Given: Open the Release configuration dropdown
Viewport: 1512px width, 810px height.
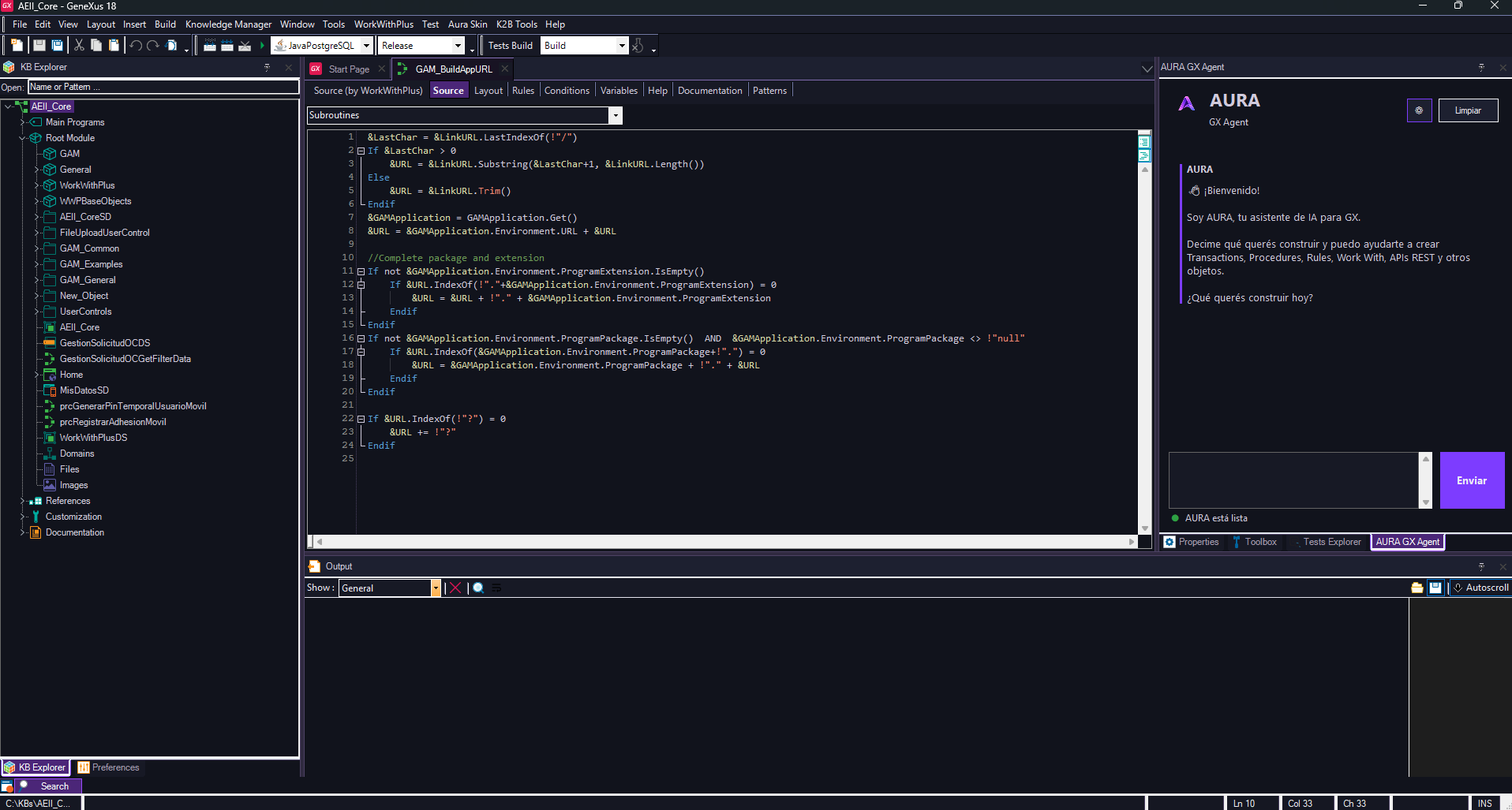Looking at the screenshot, I should click(x=458, y=46).
